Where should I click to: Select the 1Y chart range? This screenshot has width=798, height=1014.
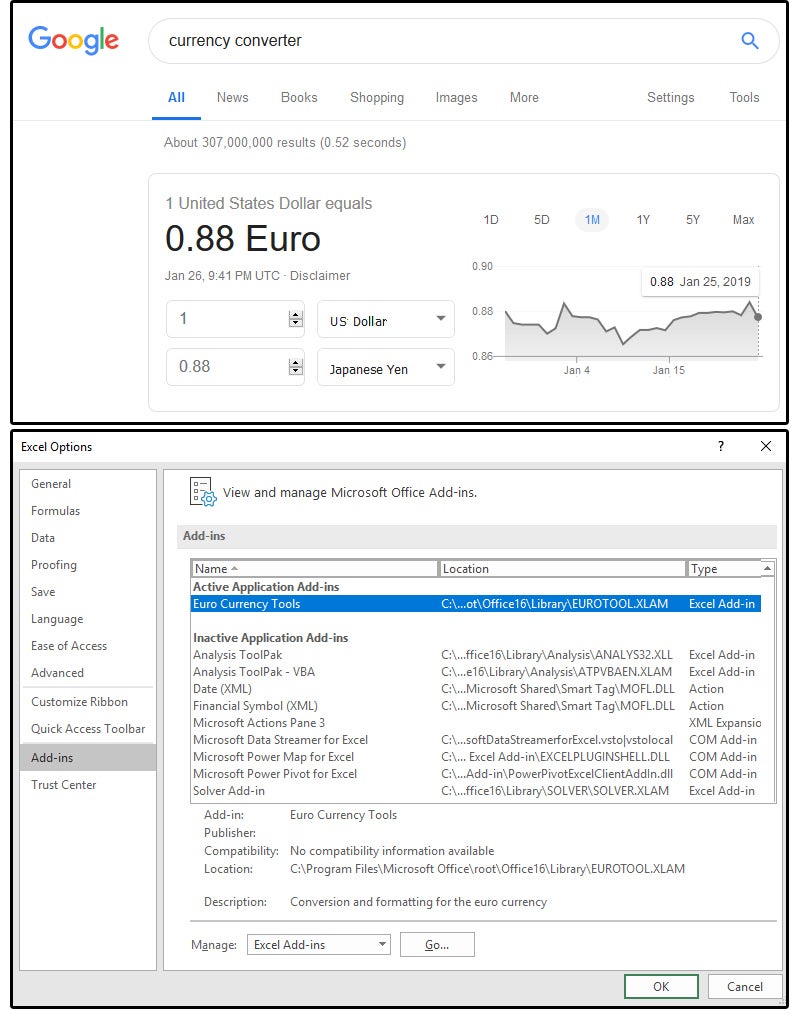(643, 220)
